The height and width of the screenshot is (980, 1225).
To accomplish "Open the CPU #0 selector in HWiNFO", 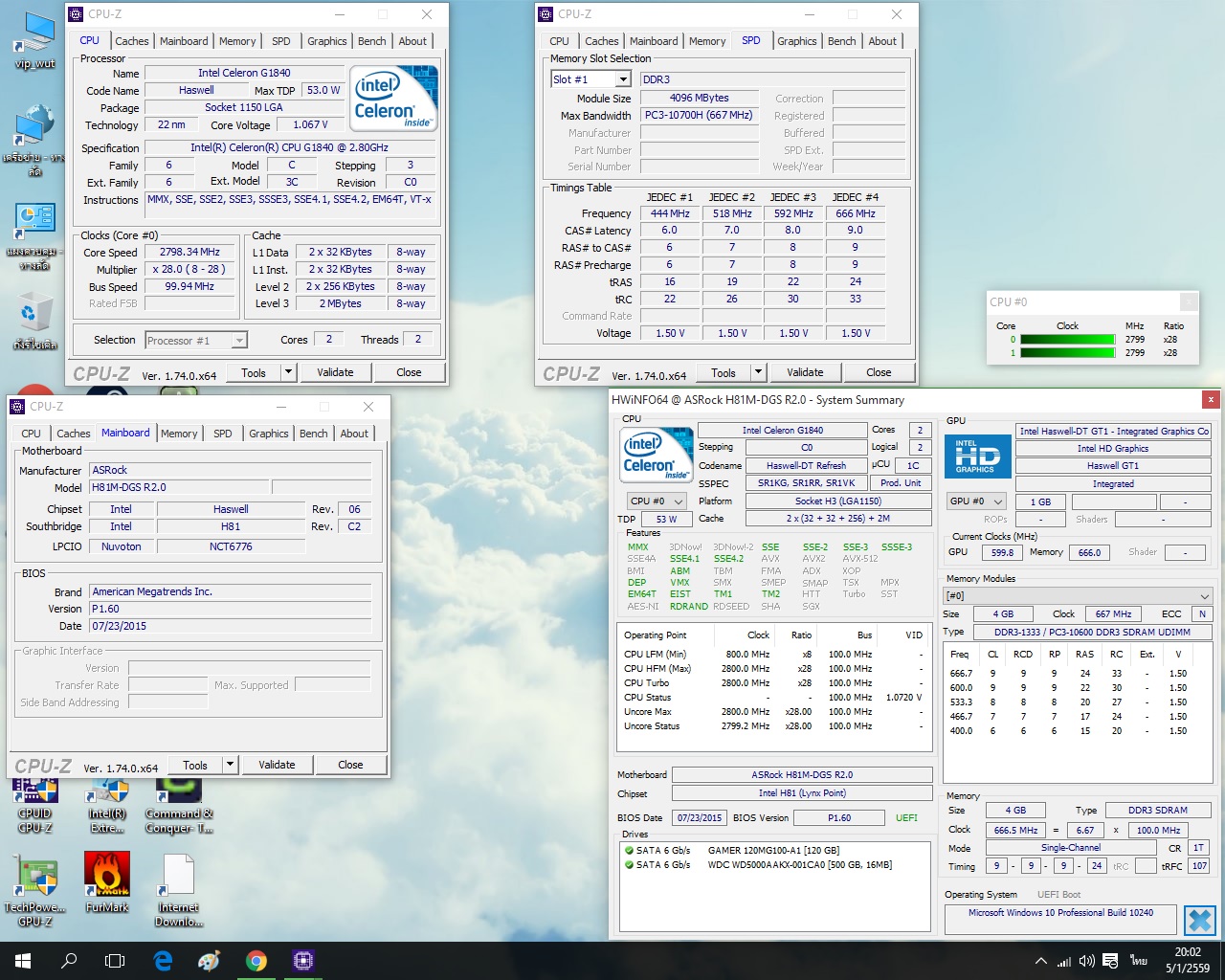I will [x=657, y=501].
